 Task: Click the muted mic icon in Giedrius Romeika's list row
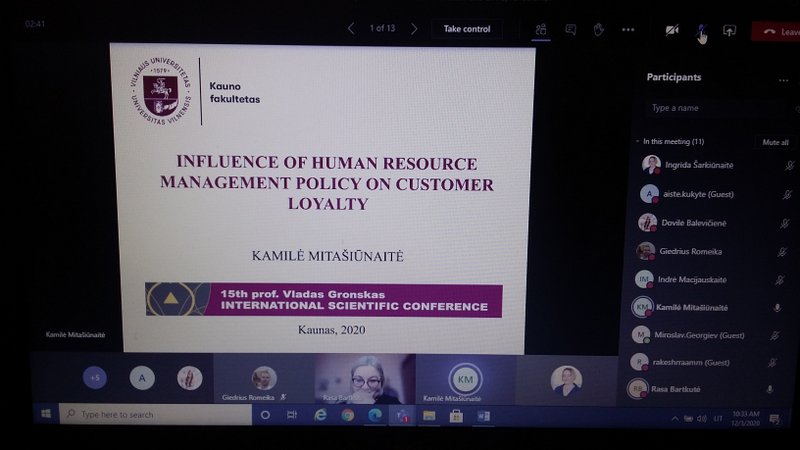click(782, 252)
